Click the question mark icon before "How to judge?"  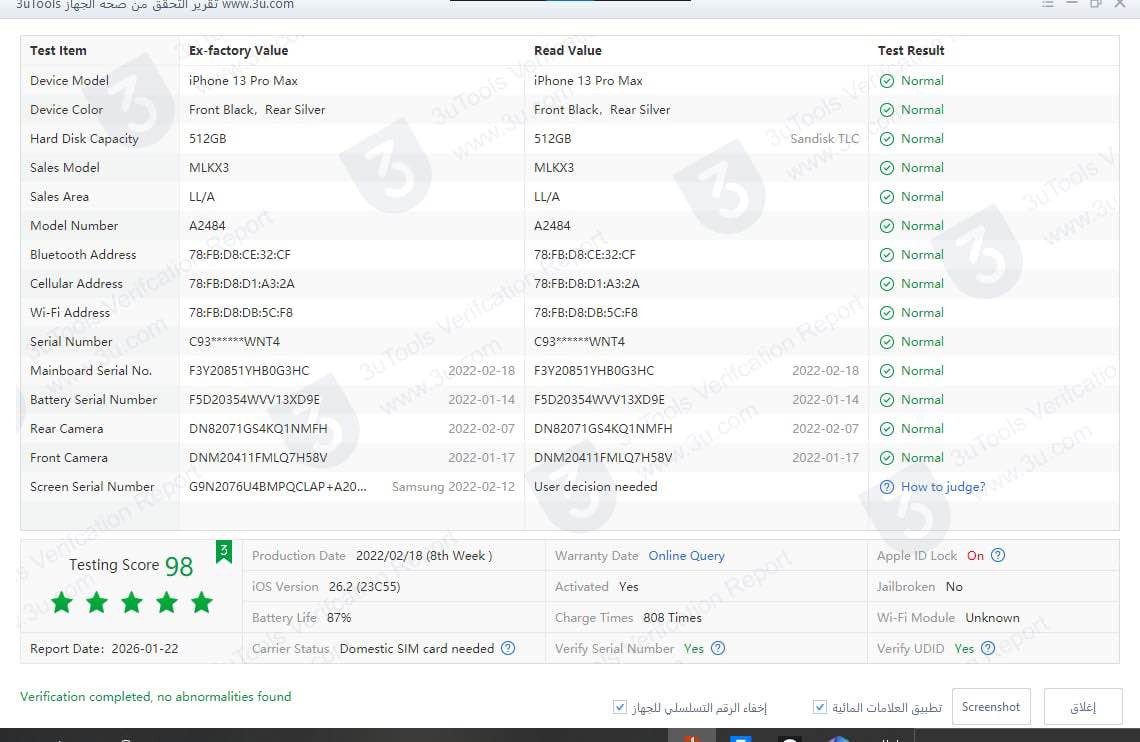coord(886,487)
